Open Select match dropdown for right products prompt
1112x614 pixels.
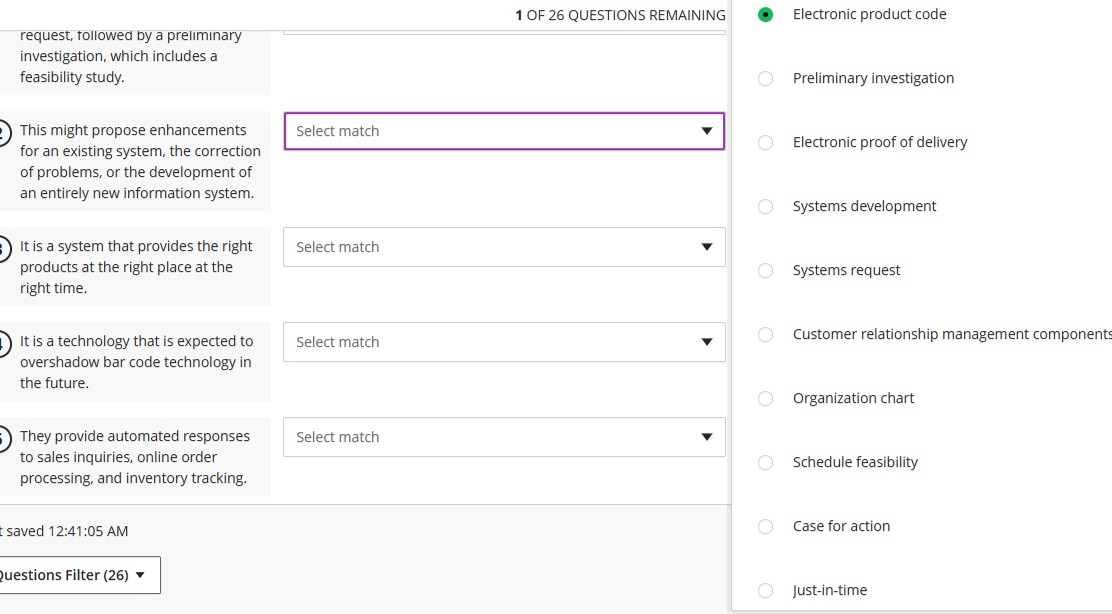point(504,247)
